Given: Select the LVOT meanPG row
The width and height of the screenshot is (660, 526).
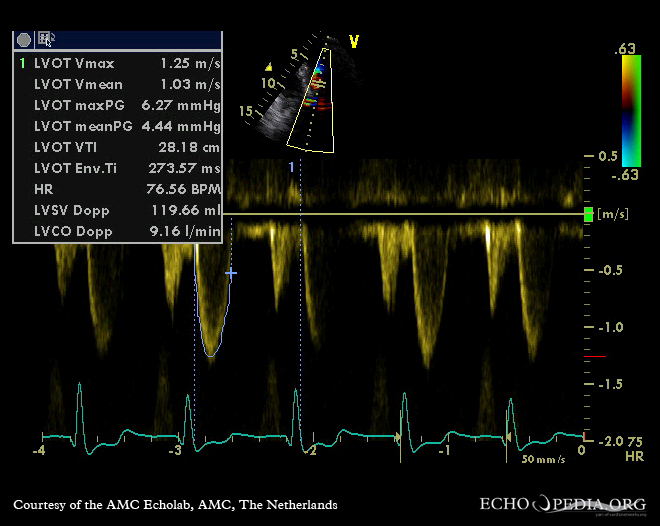Looking at the screenshot, I should (118, 126).
